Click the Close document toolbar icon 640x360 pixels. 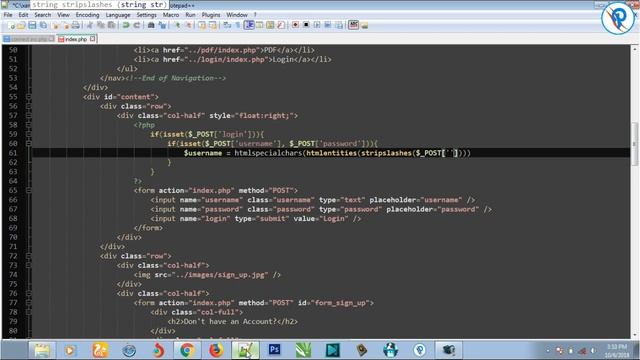click(55, 25)
